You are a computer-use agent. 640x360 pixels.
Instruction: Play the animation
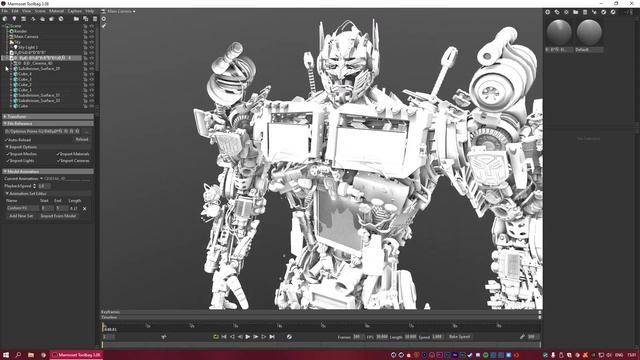pyautogui.click(x=248, y=337)
